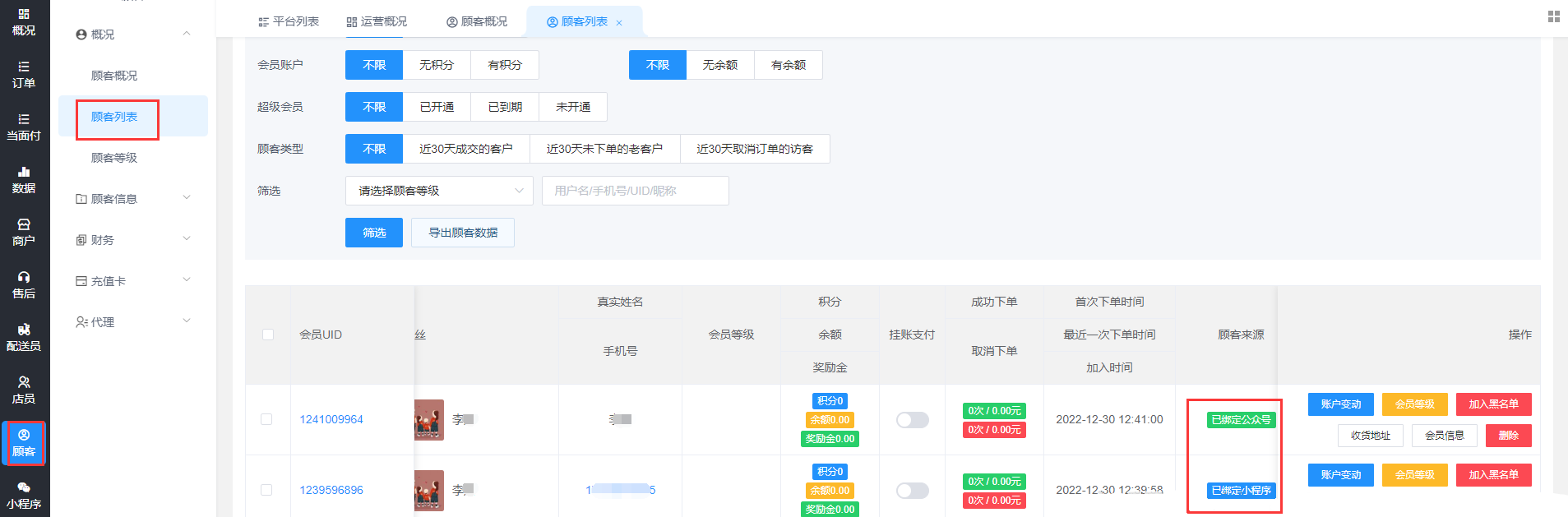The height and width of the screenshot is (517, 1568).
Task: Click 加入黑名单 for UID 1241009964
Action: tap(1494, 404)
